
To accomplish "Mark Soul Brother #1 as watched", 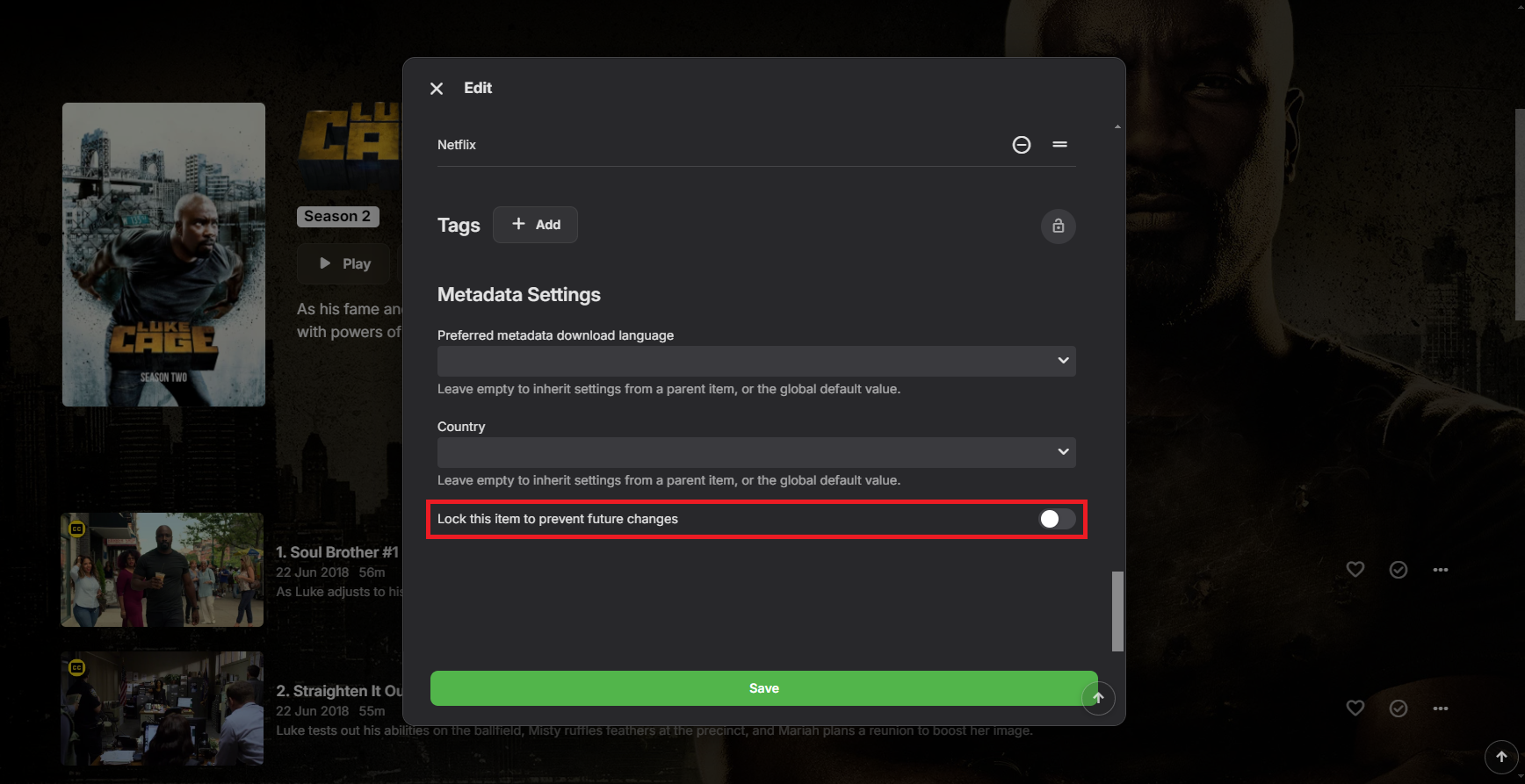I will pos(1399,570).
